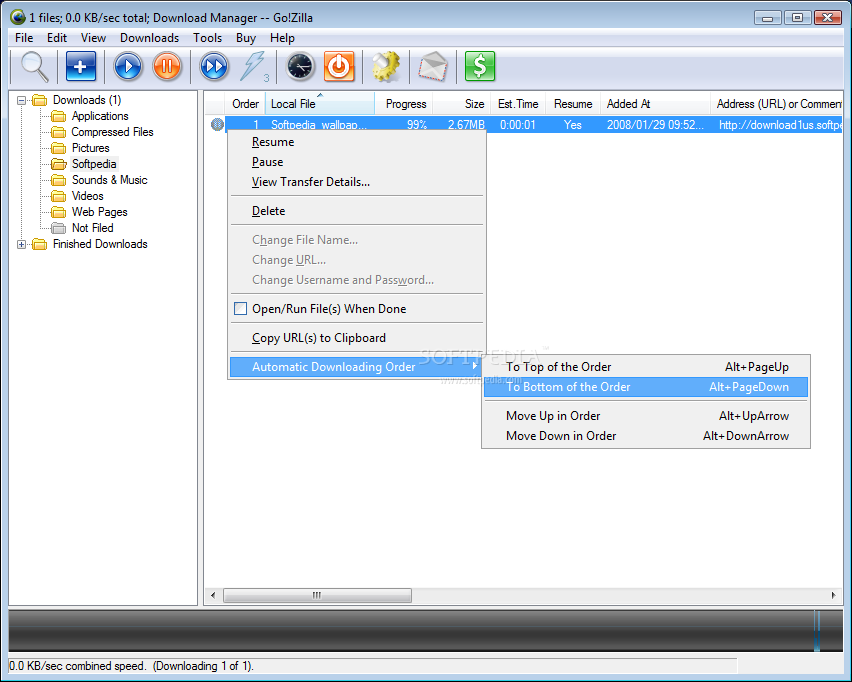Click the fast-forward resume all icon
This screenshot has height=682, width=852.
pyautogui.click(x=214, y=66)
